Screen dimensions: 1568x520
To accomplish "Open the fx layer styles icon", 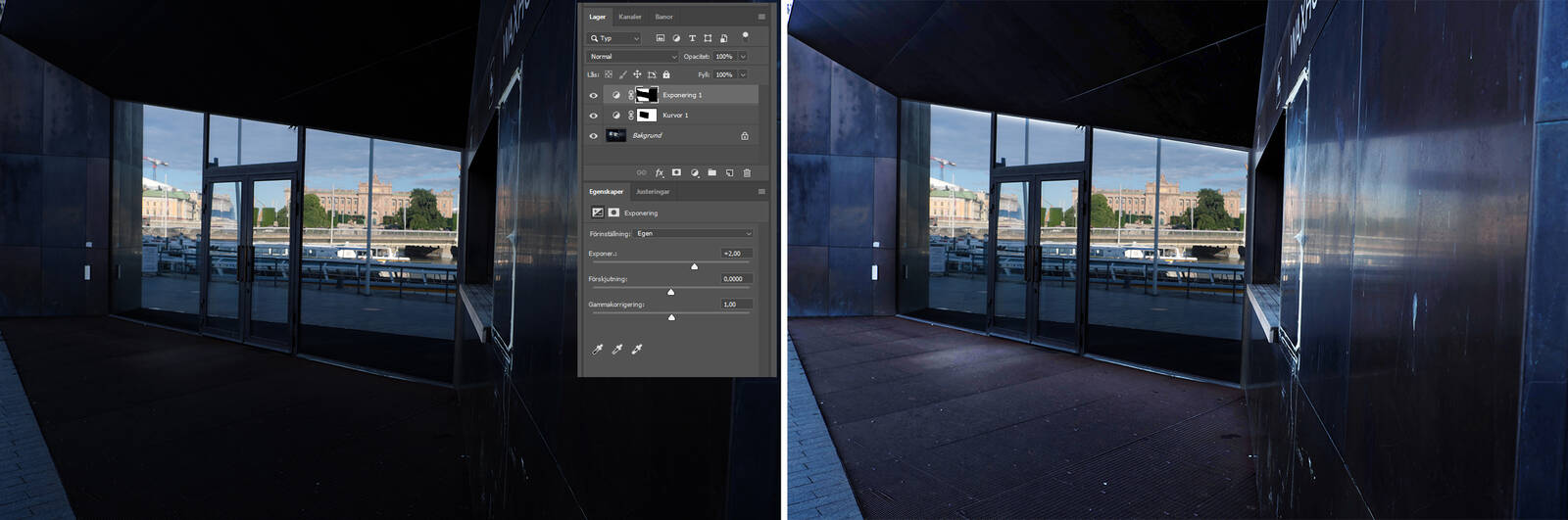I will pyautogui.click(x=660, y=172).
